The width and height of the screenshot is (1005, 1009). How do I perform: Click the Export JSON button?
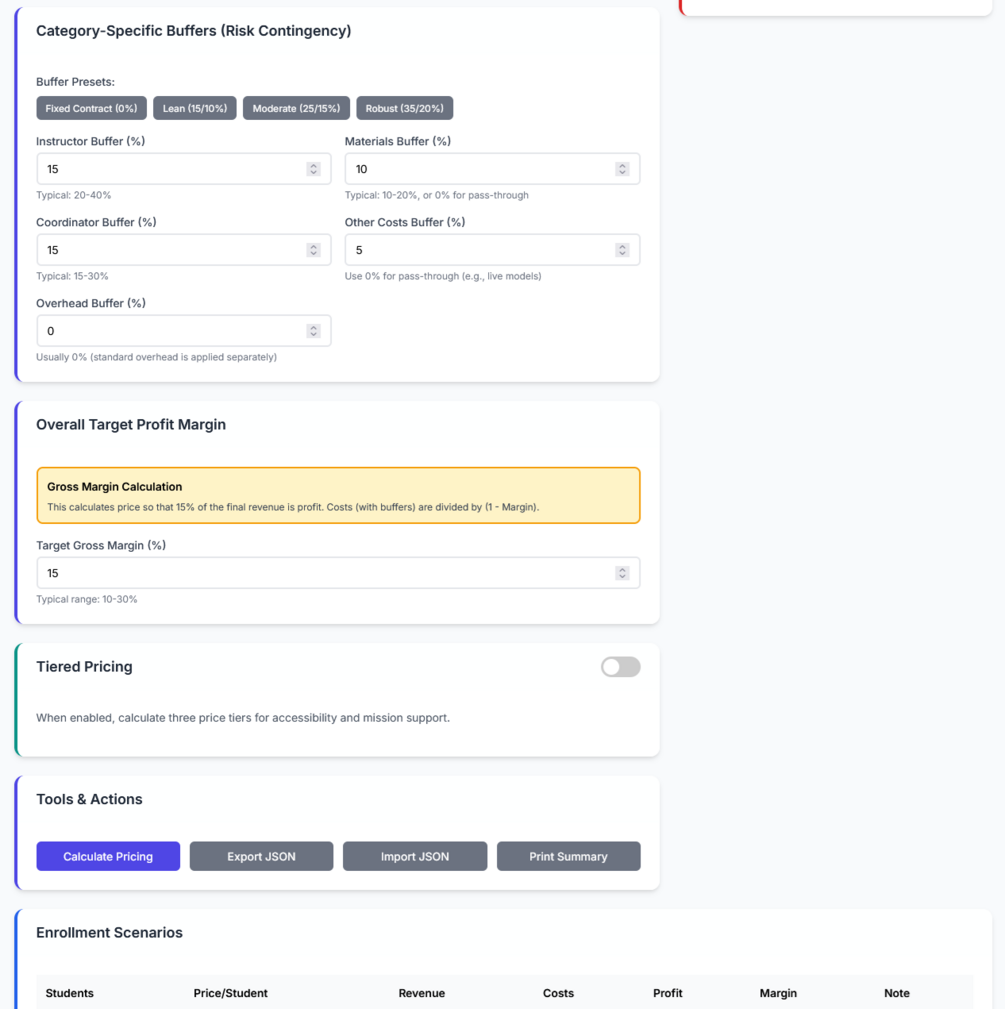(261, 856)
